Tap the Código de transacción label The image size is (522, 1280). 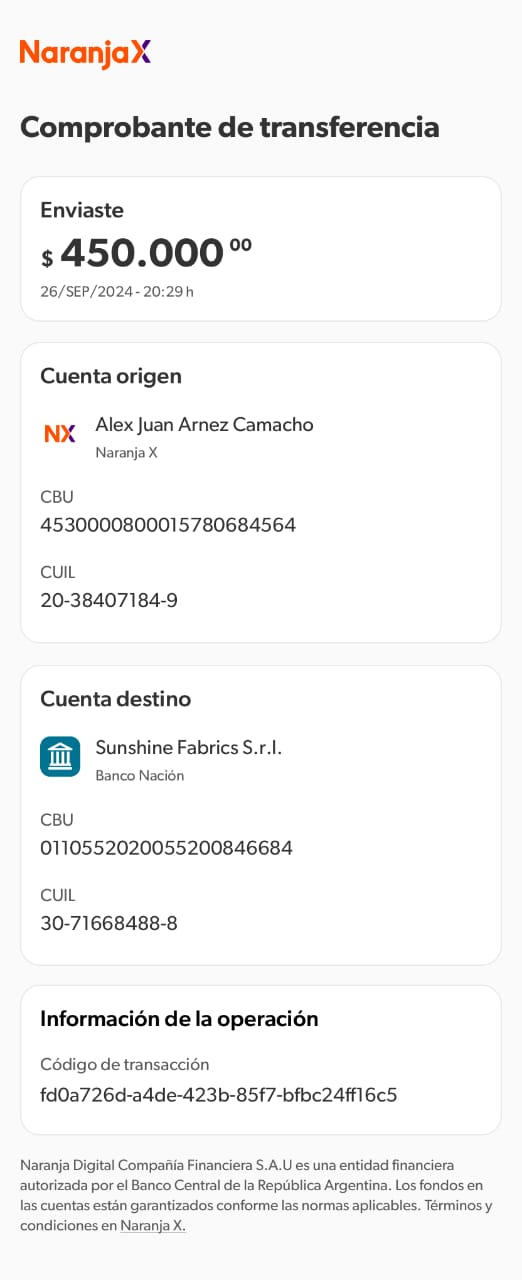(x=125, y=1065)
